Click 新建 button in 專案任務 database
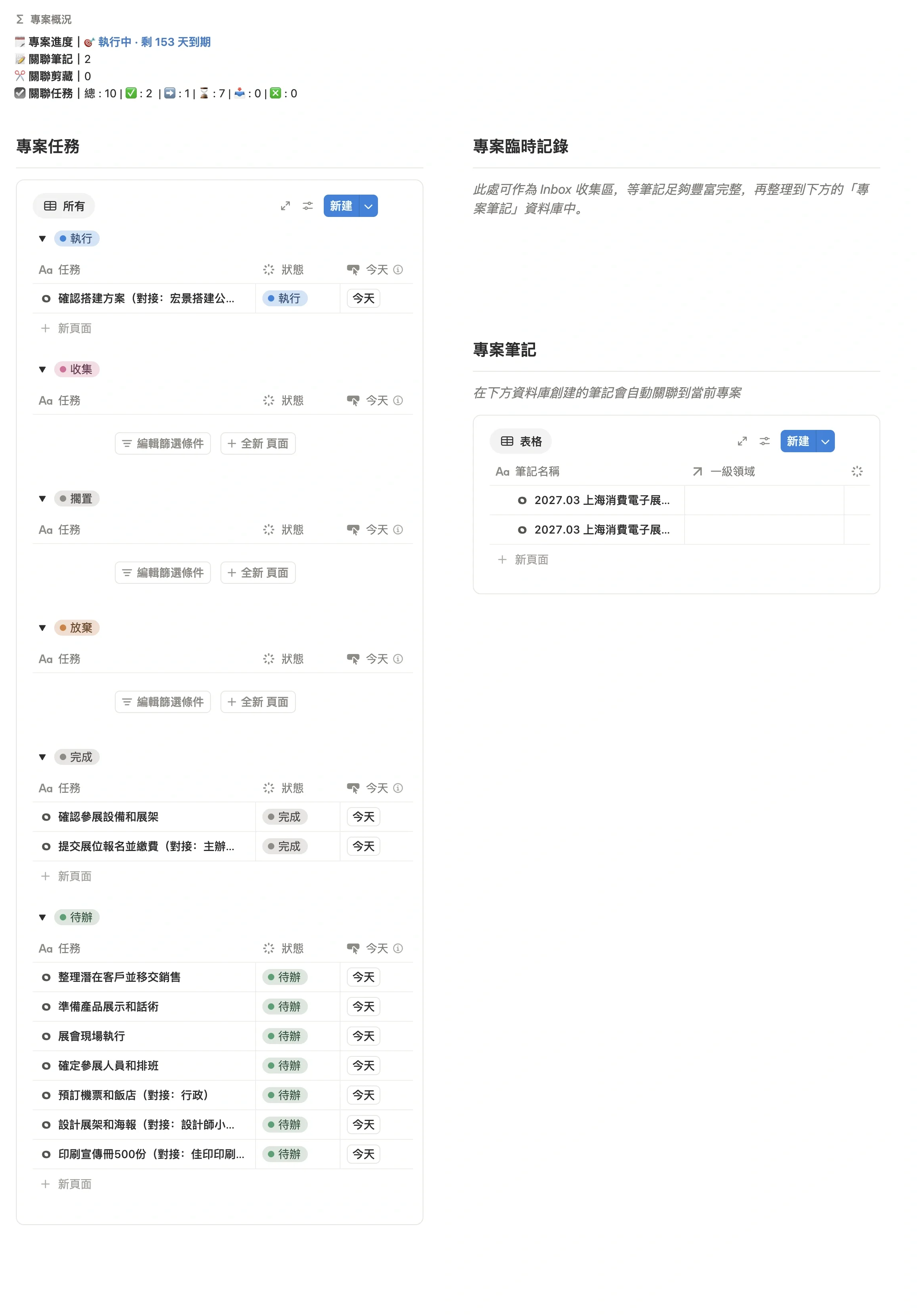This screenshot has height=1316, width=917. pos(341,206)
